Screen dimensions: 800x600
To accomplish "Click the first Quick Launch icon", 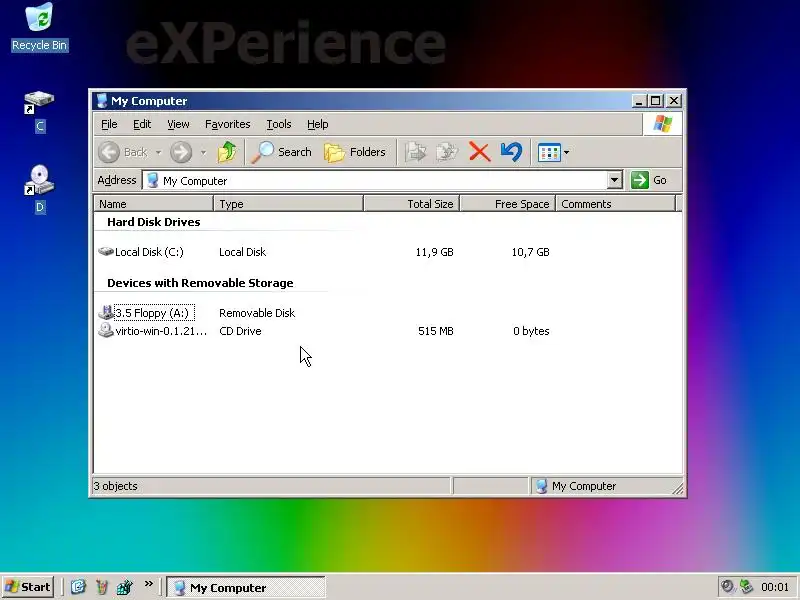I will click(x=78, y=587).
